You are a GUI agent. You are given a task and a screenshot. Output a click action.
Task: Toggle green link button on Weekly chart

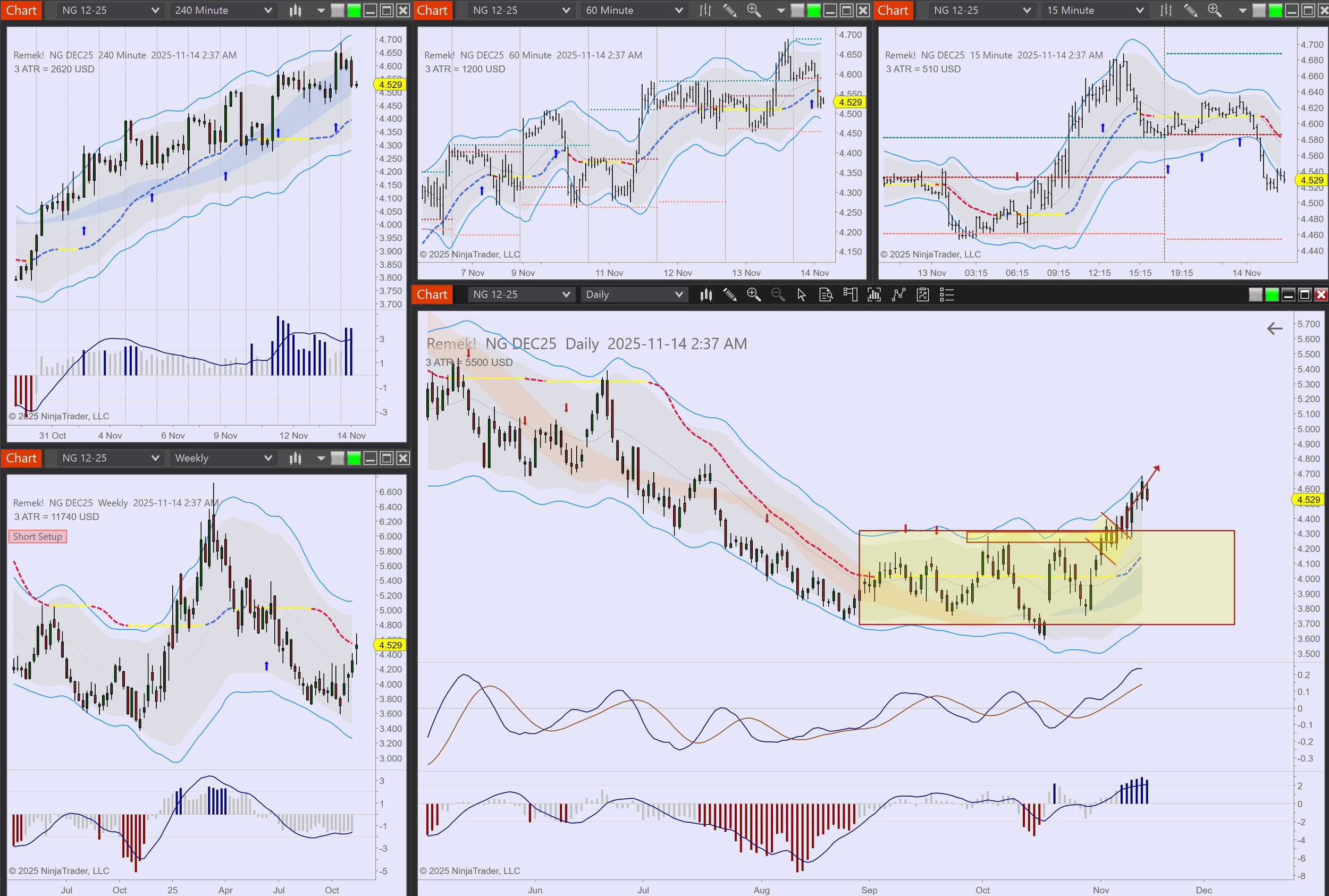point(354,458)
